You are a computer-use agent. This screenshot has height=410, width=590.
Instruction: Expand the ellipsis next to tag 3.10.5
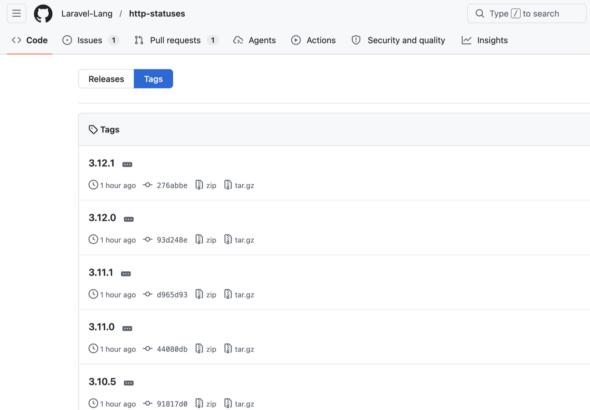click(129, 383)
